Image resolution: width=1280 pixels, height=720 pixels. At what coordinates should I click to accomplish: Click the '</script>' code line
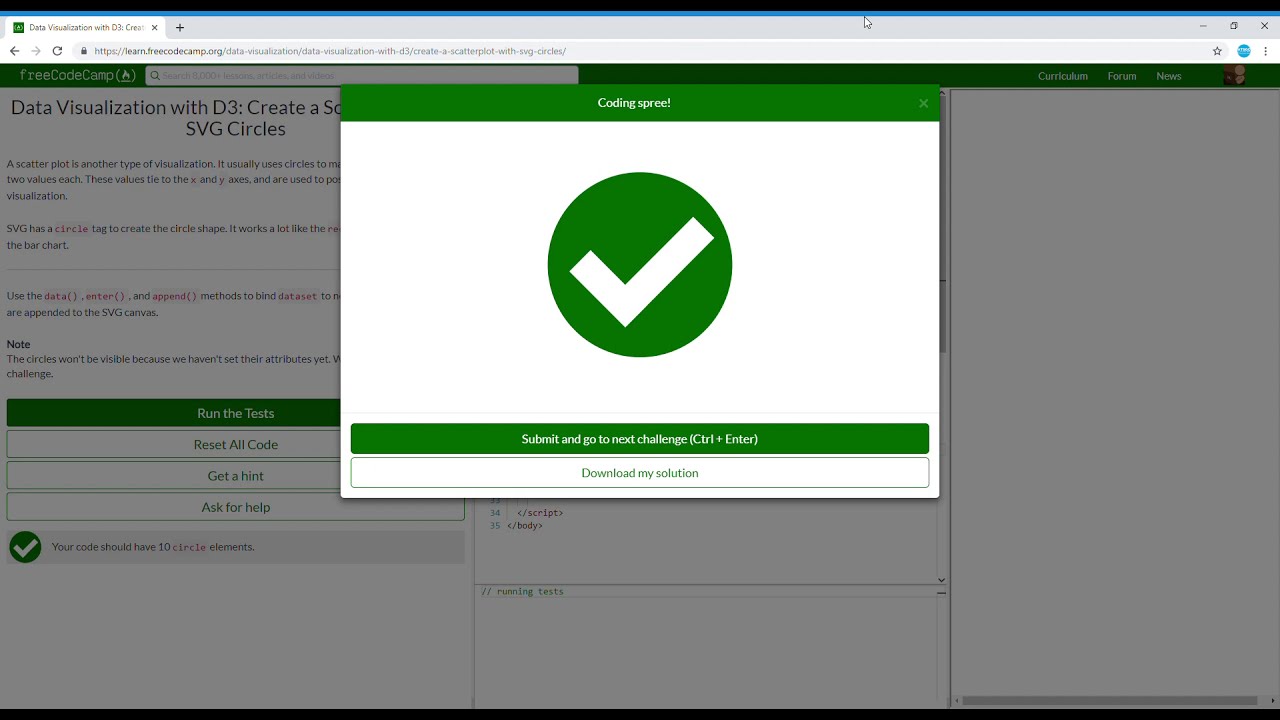coord(540,513)
